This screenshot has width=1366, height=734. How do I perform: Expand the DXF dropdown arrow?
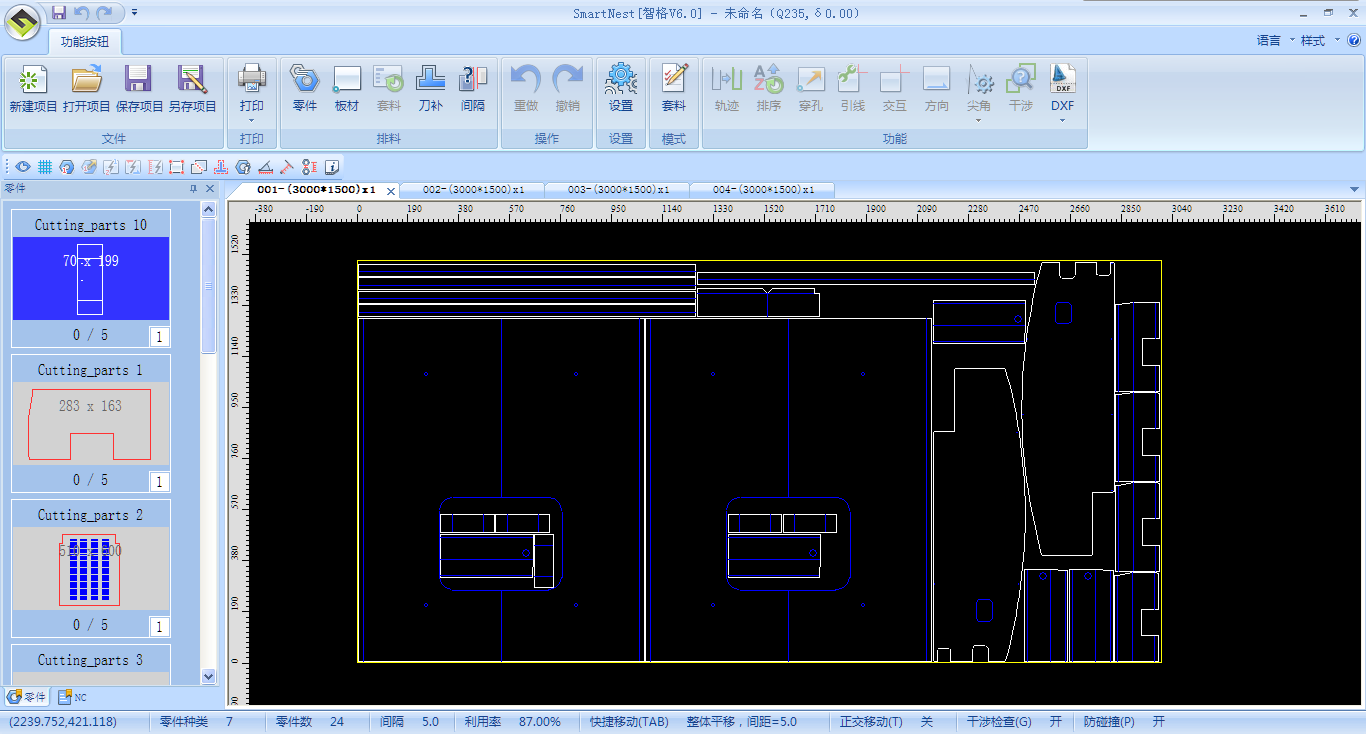[x=1062, y=120]
